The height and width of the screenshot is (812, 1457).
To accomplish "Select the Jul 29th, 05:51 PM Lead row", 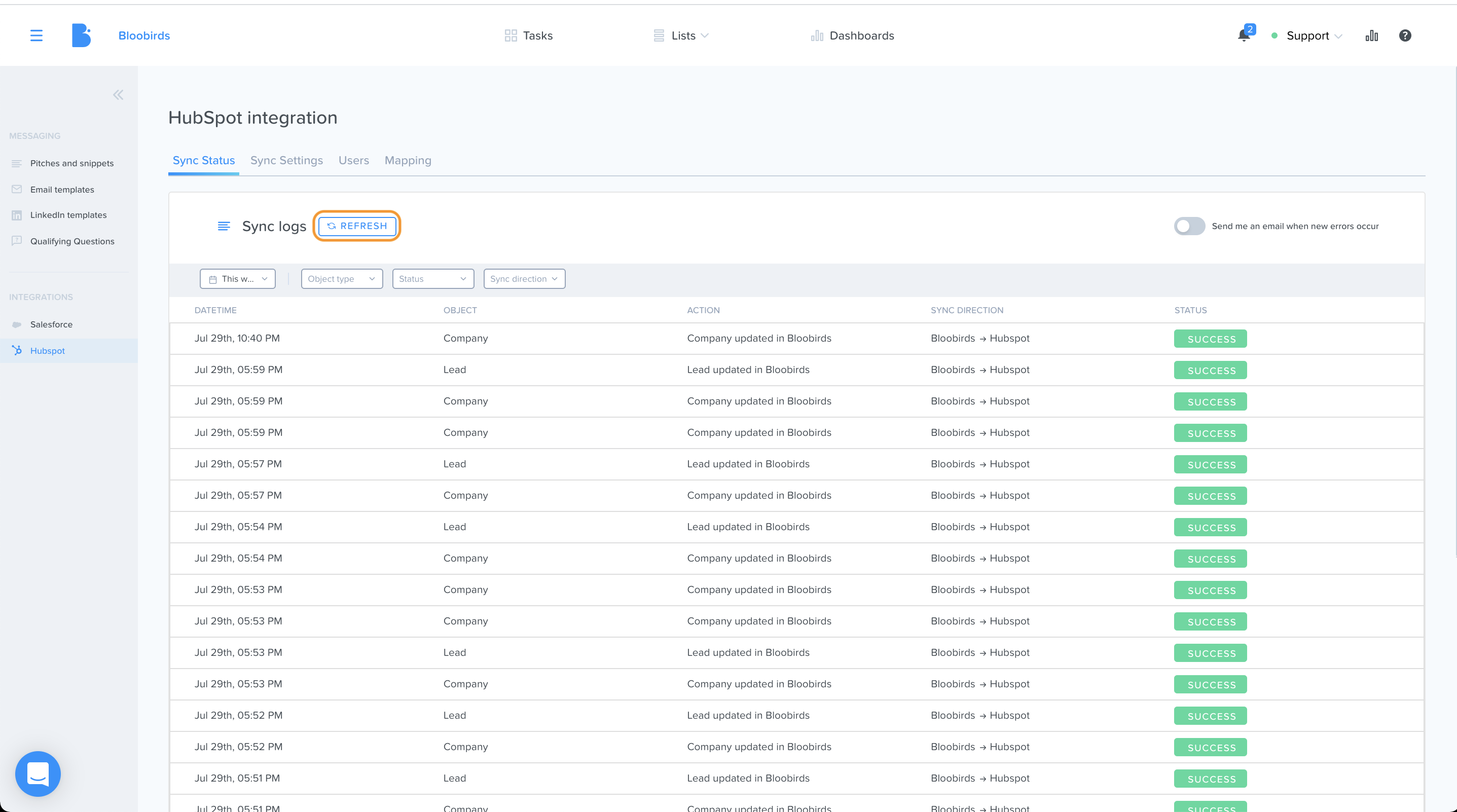I will click(796, 778).
